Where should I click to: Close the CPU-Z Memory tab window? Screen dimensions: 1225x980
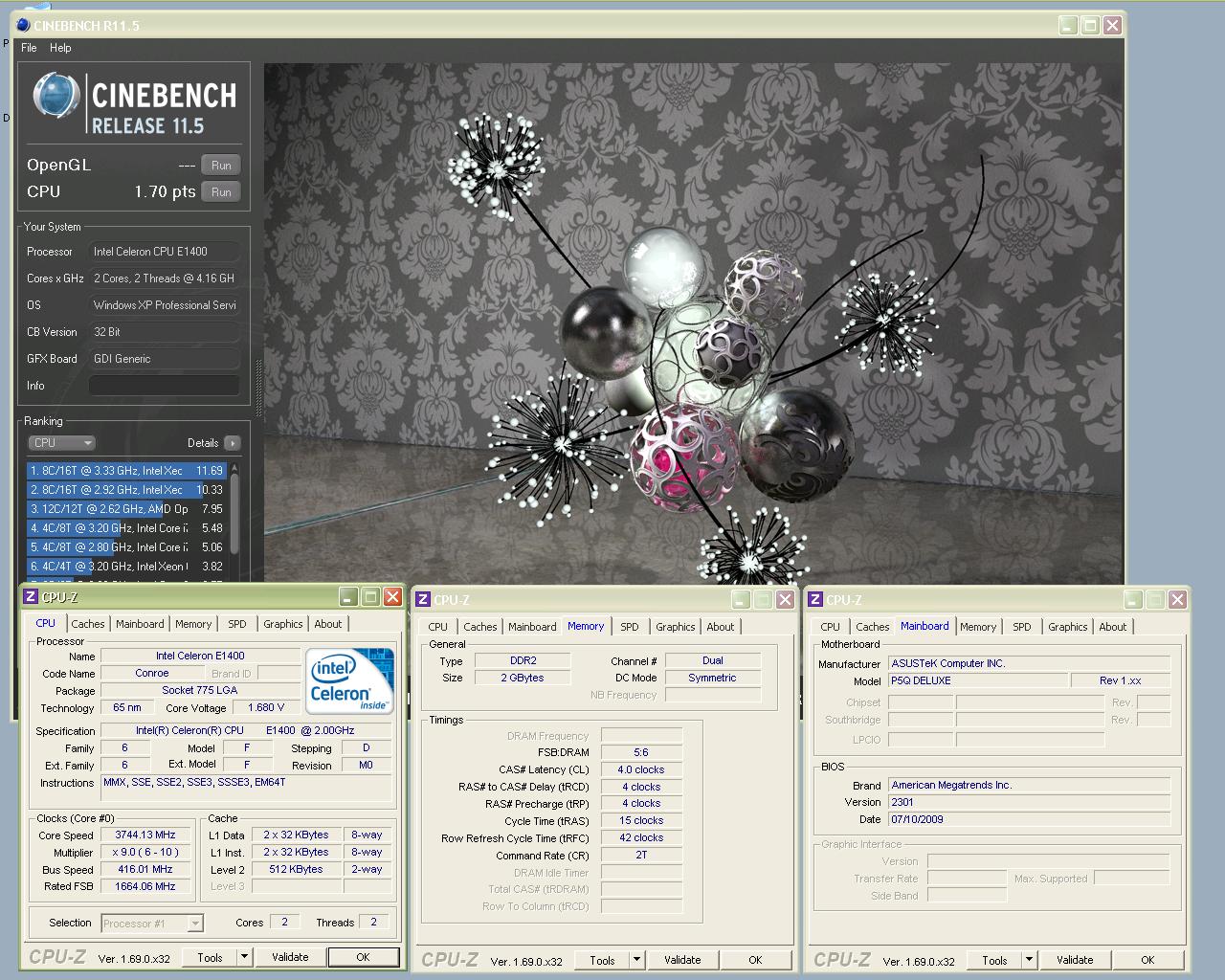[x=785, y=600]
